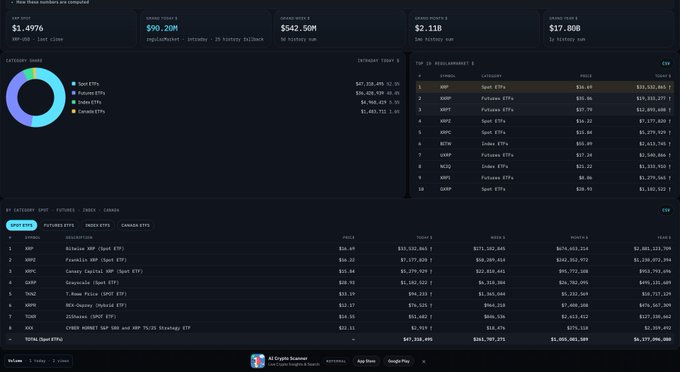Download CSV of By Category table
Viewport: 680px width, 372px height.
(666, 210)
